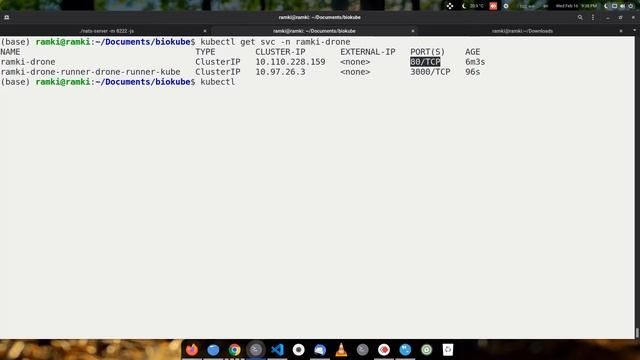Click the 3000/TCP port value
Screen dimensions: 640x360
pos(430,72)
